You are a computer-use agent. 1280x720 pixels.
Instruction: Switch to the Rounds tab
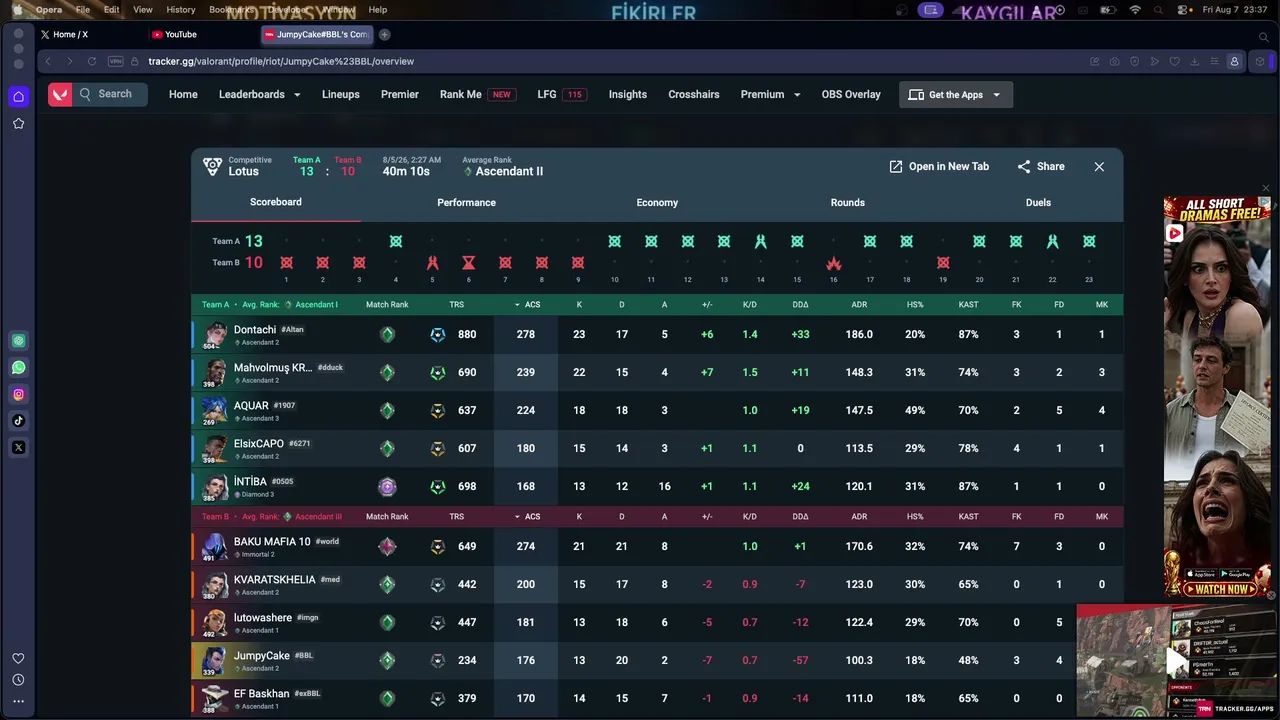click(847, 202)
